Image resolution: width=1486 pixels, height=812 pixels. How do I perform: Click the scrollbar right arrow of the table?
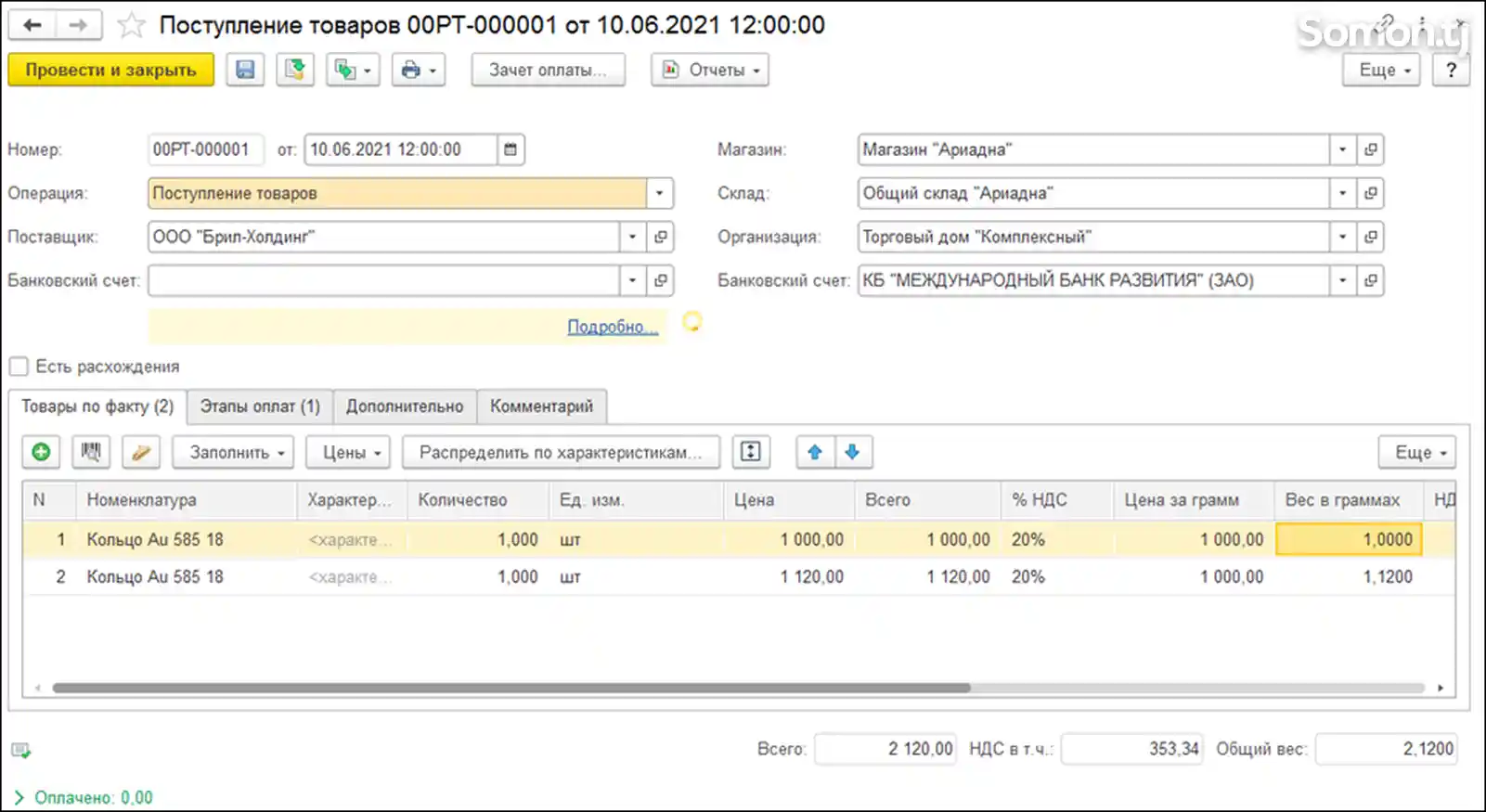coord(1441,688)
